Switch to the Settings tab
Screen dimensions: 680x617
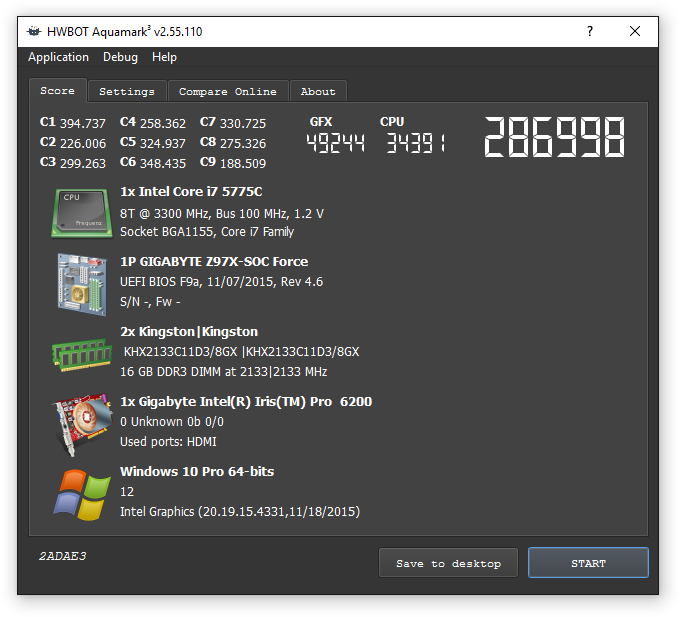point(127,91)
